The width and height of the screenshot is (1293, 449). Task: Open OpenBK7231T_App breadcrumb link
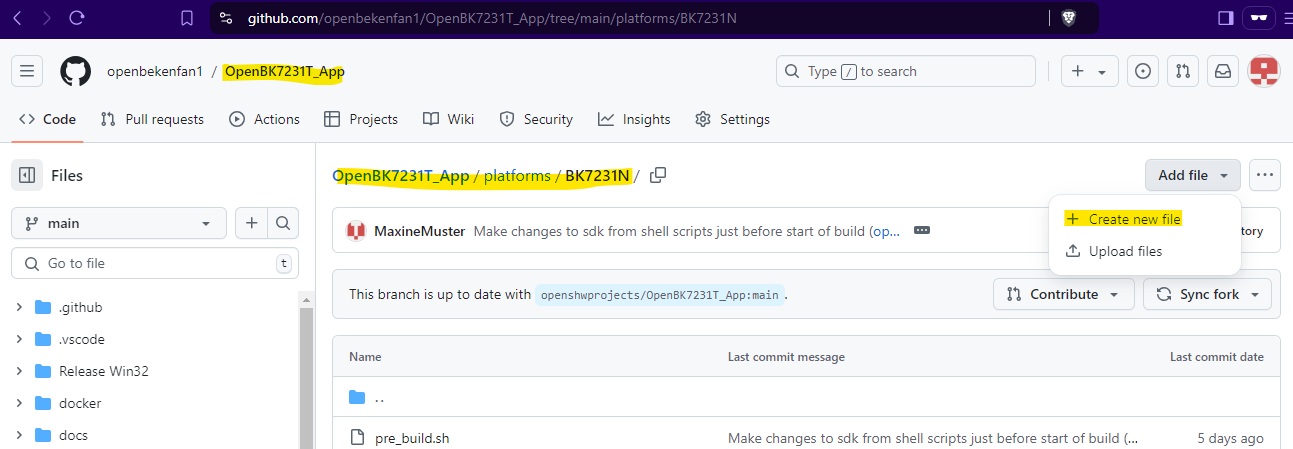401,176
